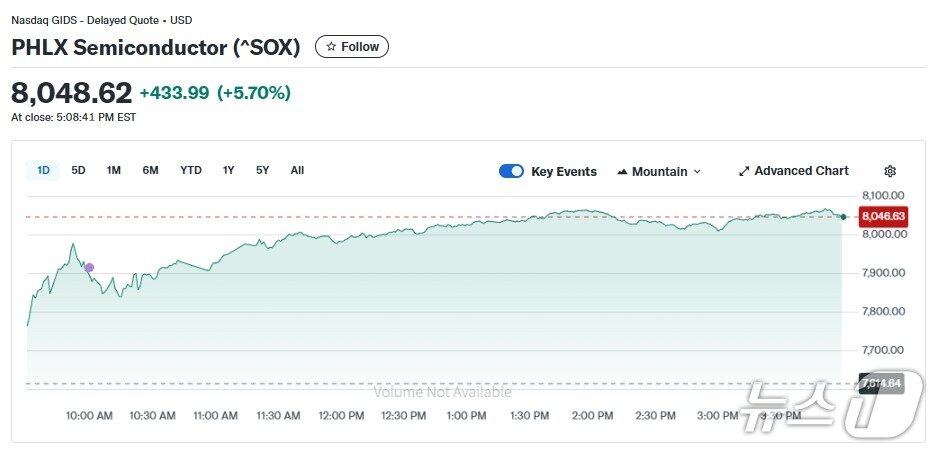Click the green end-of-line price dot
Viewport: 937px width, 452px height.
pyautogui.click(x=844, y=216)
